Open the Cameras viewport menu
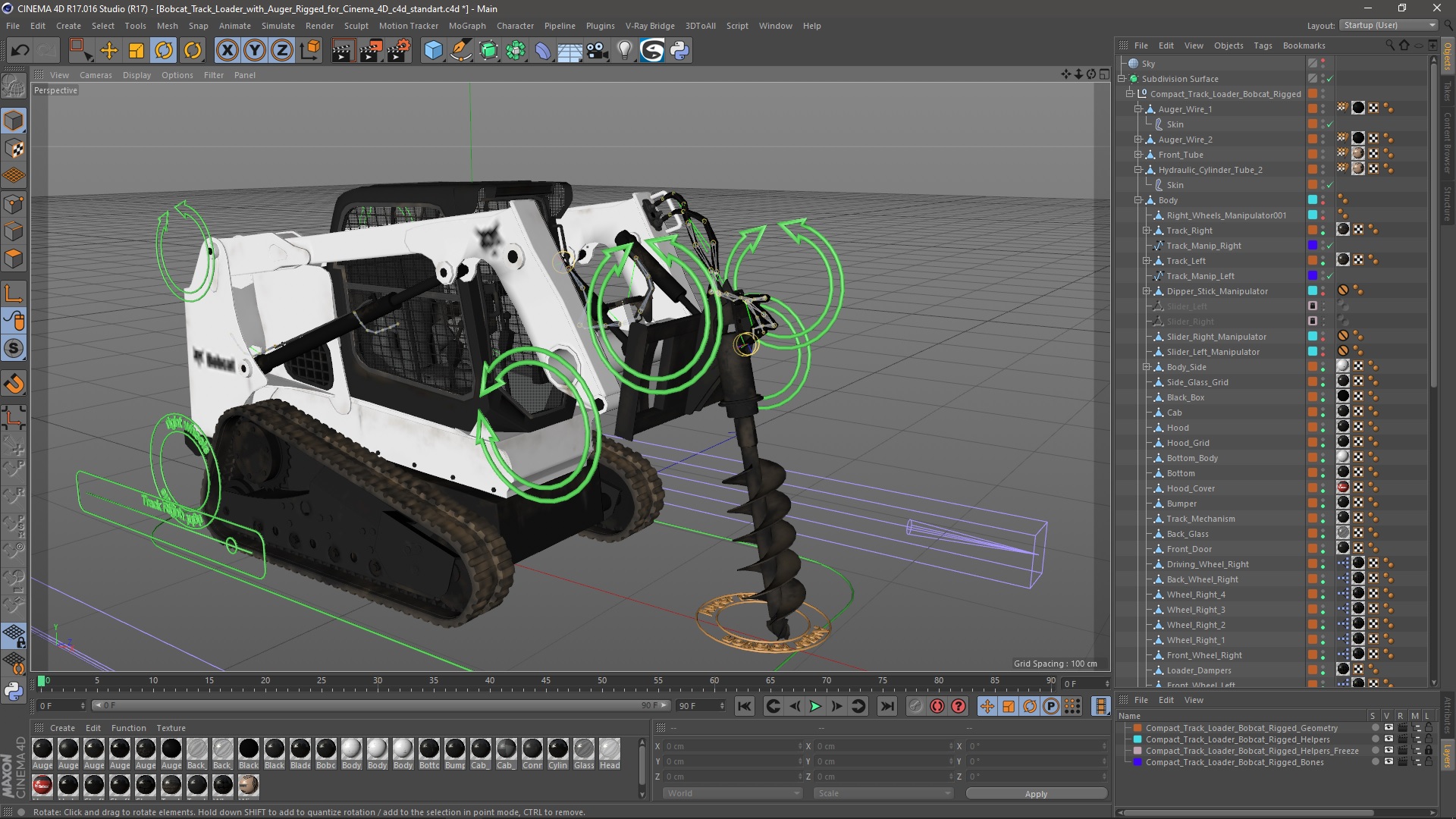Screen dimensions: 1456x819 point(96,75)
